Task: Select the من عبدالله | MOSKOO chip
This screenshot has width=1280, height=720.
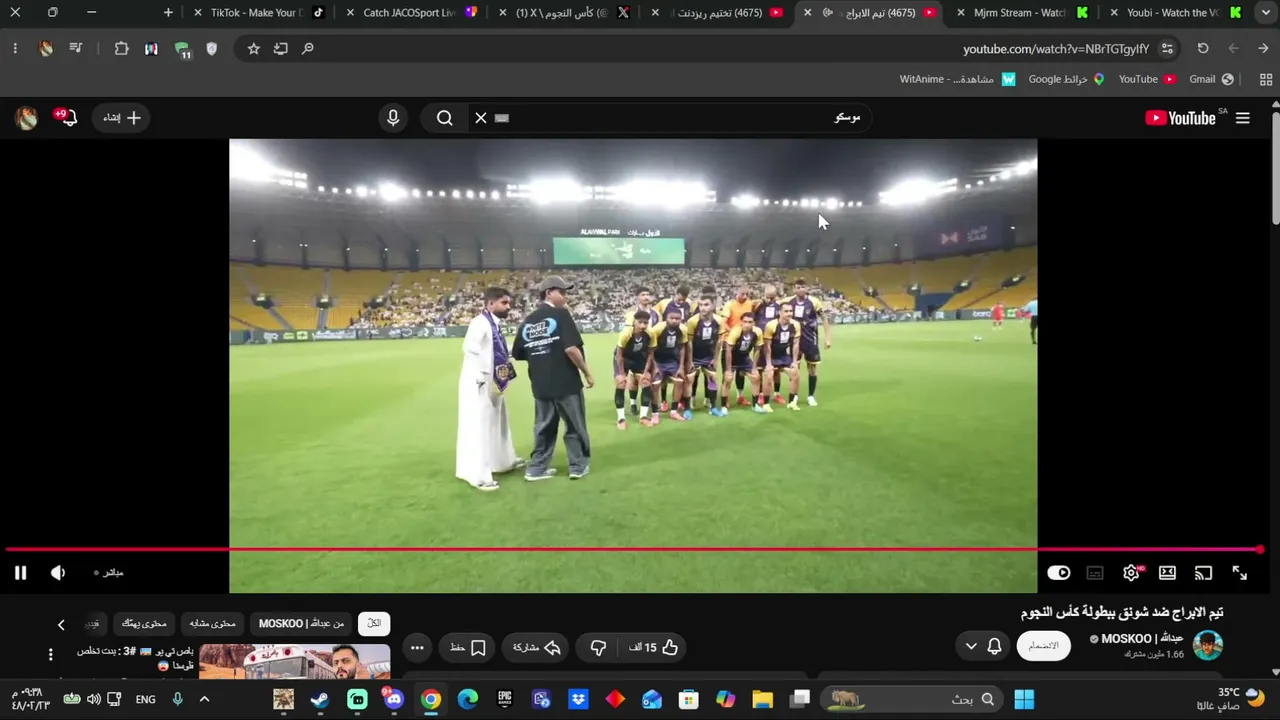Action: 301,623
